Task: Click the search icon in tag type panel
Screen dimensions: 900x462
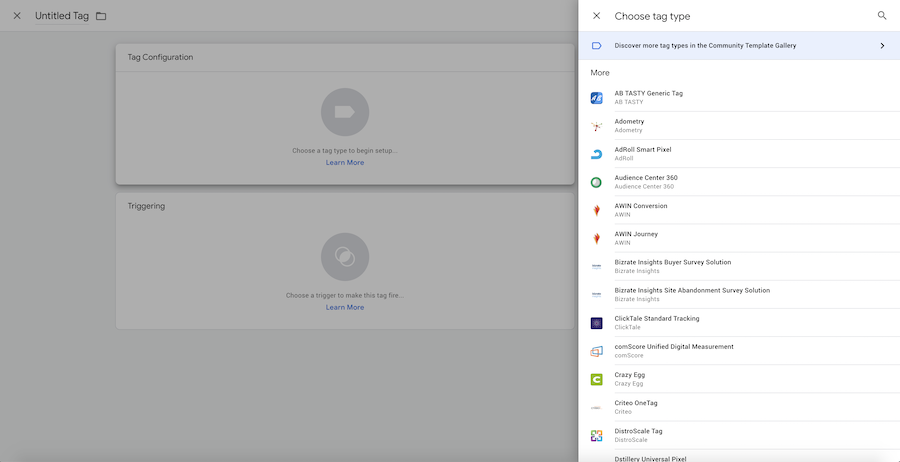Action: pos(881,16)
